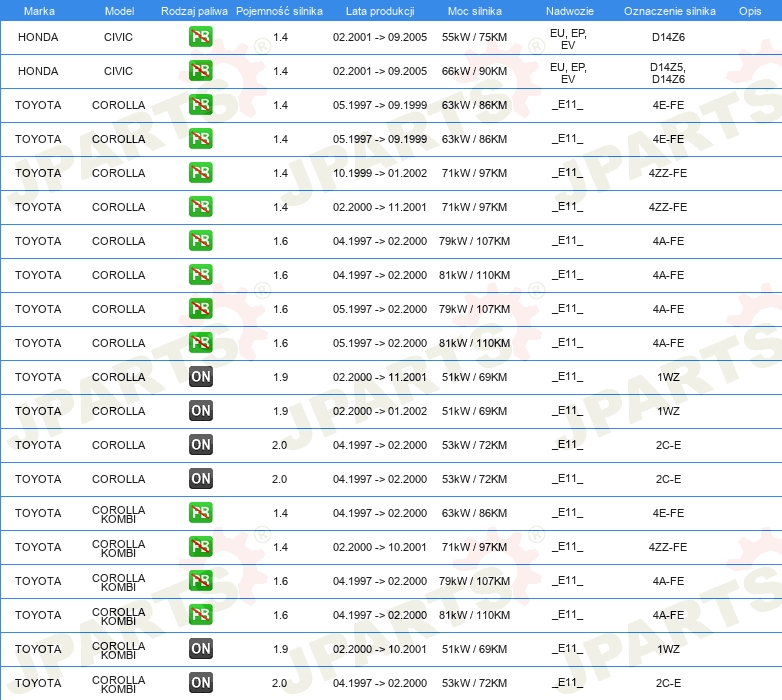
Task: Click the Model column header
Action: point(119,11)
